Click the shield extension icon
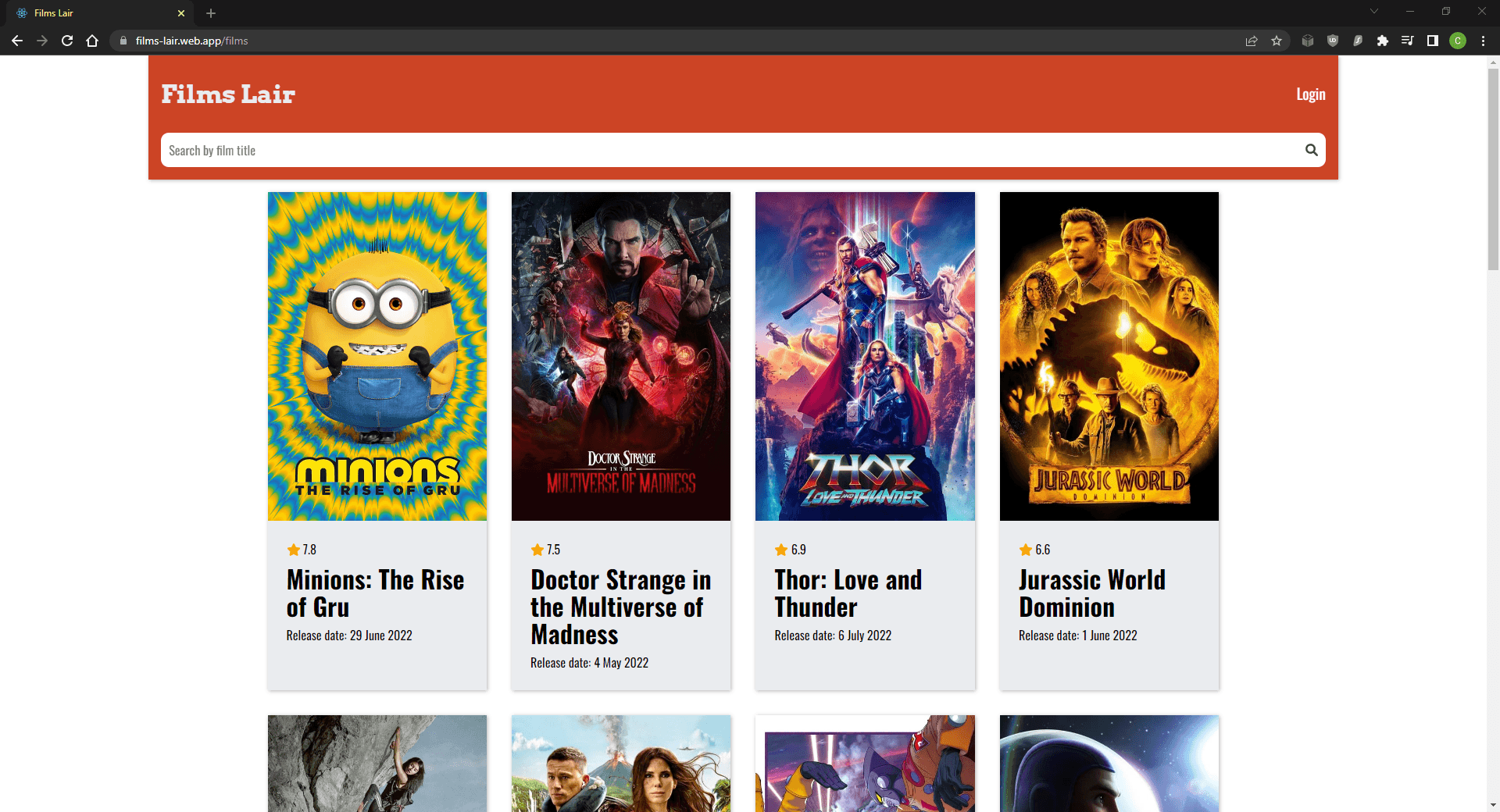Viewport: 1500px width, 812px height. [x=1333, y=41]
